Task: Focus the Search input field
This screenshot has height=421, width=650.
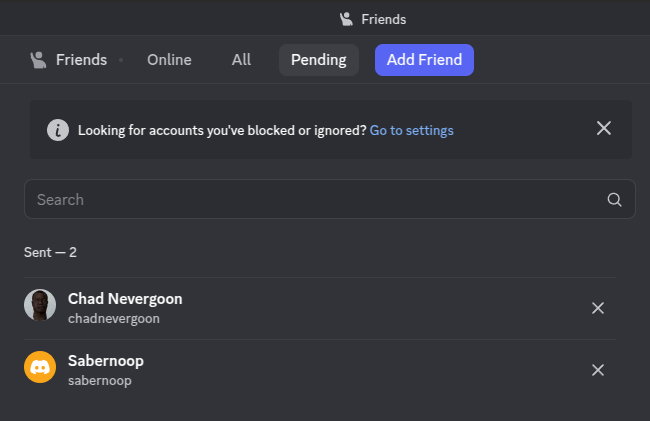Action: (330, 199)
